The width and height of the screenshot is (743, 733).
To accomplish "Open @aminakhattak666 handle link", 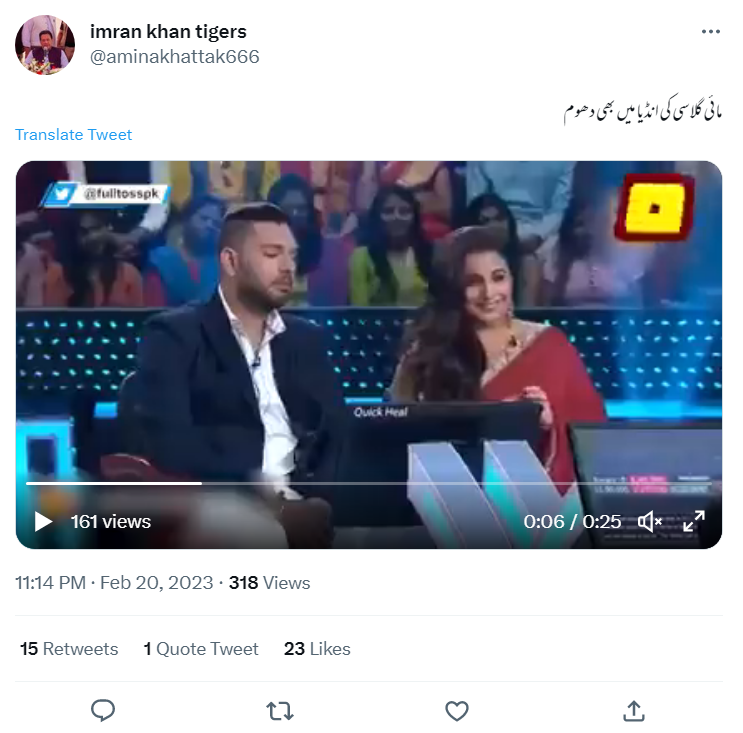I will click(x=174, y=57).
